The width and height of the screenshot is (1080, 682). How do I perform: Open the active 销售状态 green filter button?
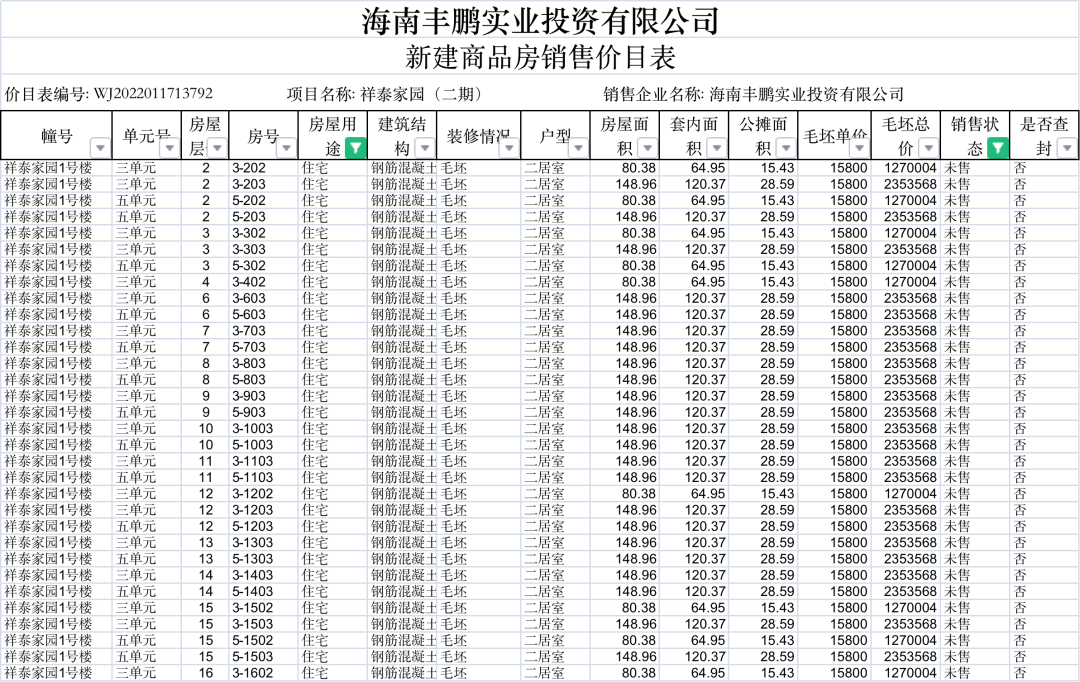point(998,148)
